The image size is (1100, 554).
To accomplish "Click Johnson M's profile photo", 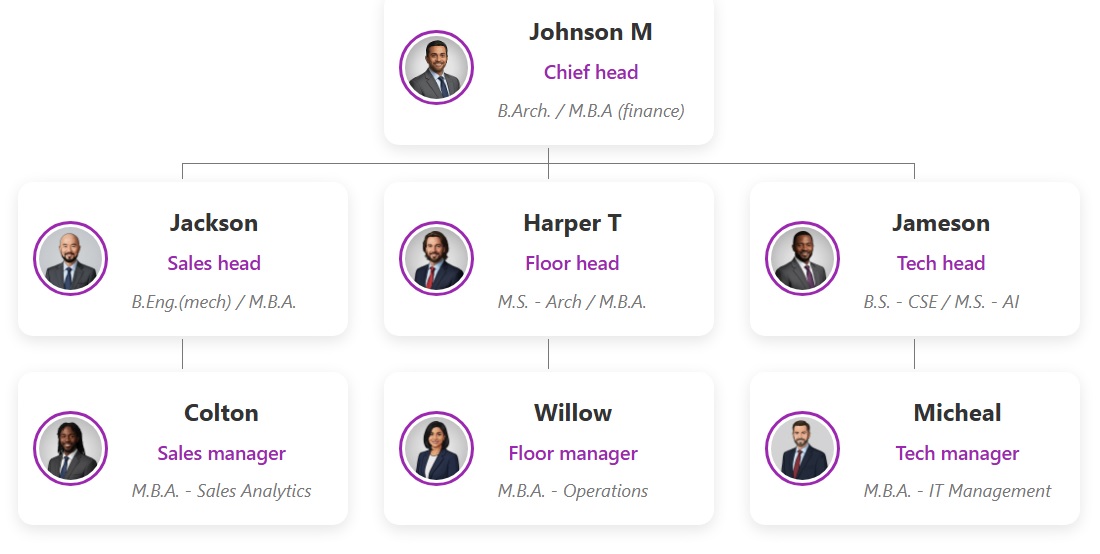I will pyautogui.click(x=436, y=68).
